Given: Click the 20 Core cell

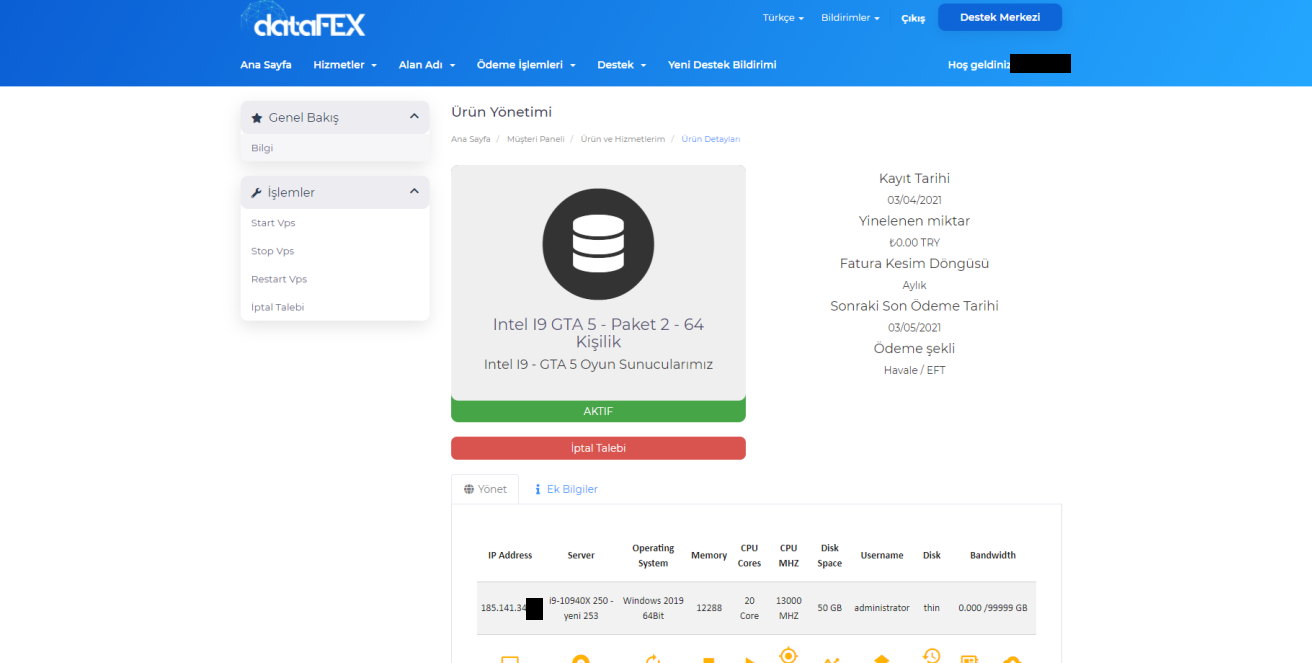Looking at the screenshot, I should 749,608.
